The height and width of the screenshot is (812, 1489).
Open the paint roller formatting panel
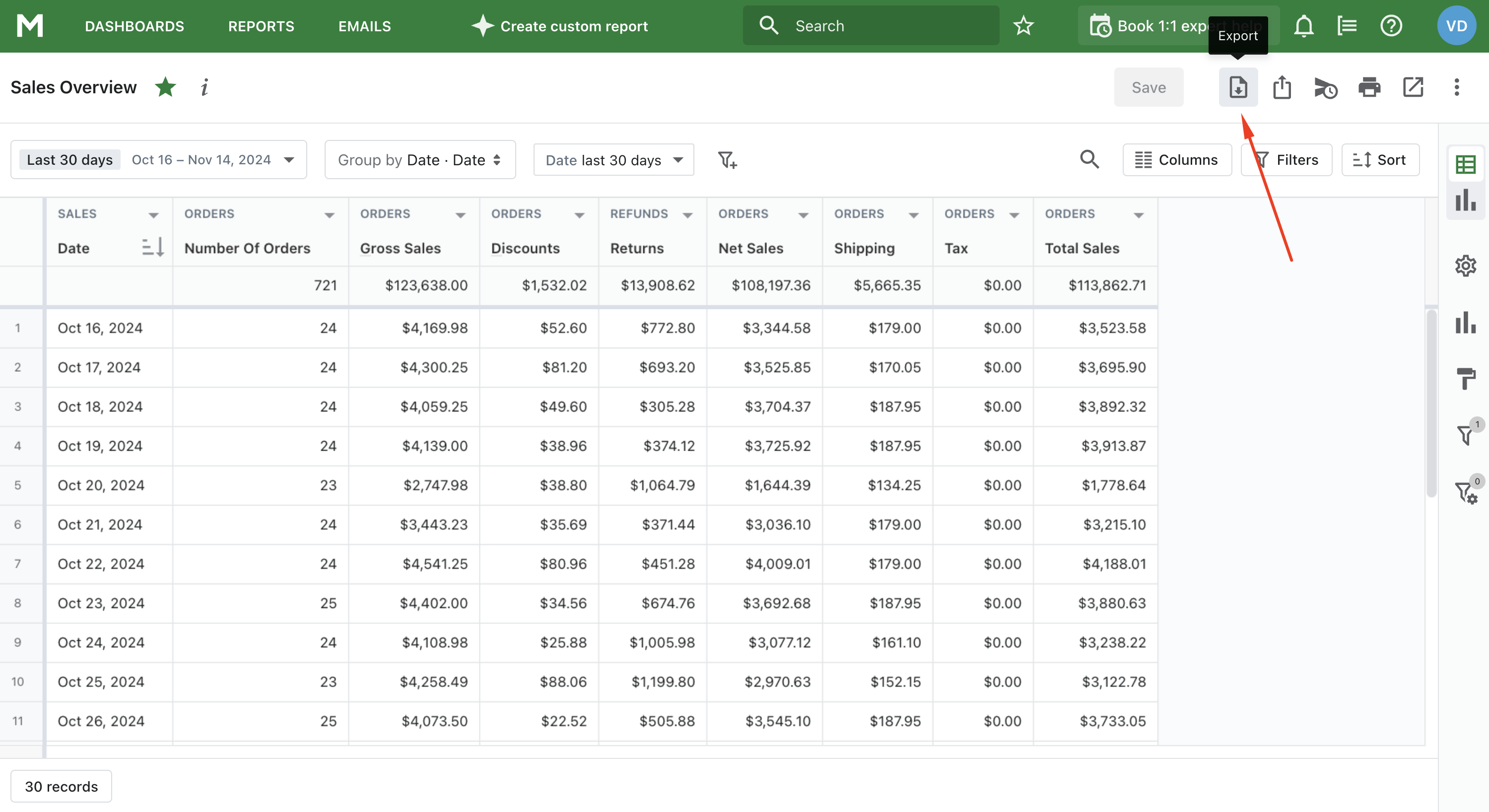click(1465, 379)
